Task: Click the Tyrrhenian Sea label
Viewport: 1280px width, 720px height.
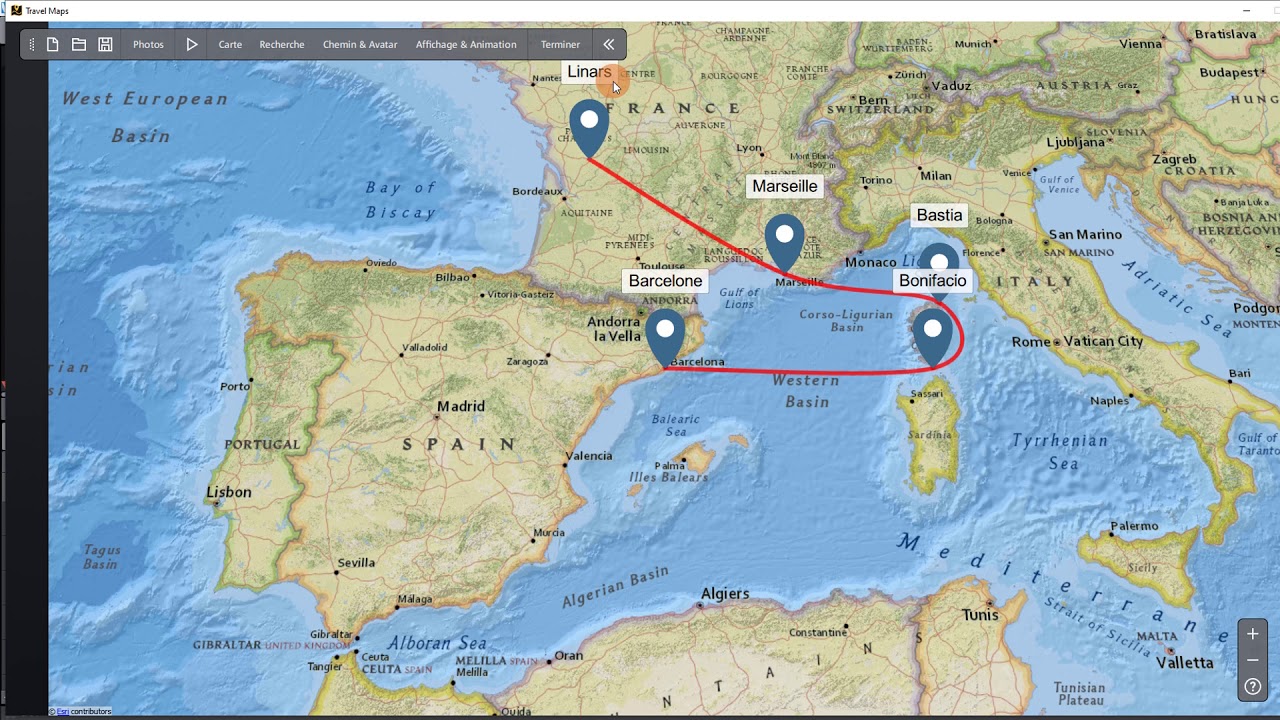Action: point(1060,452)
